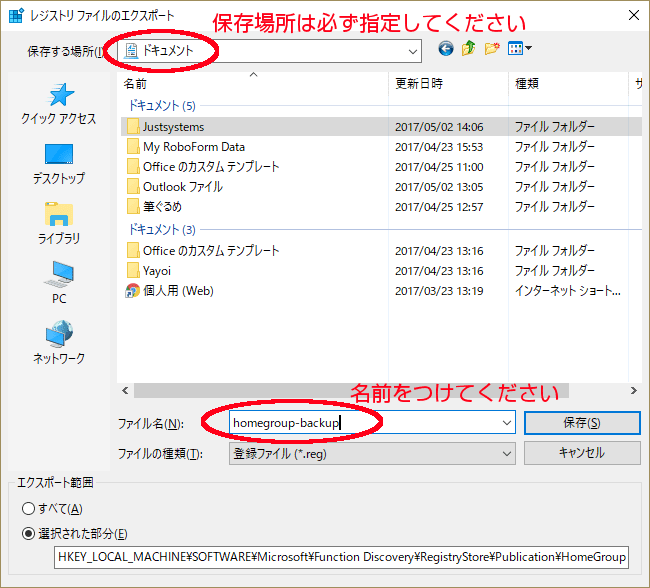
Task: Open the View menu icon
Action: click(x=520, y=49)
